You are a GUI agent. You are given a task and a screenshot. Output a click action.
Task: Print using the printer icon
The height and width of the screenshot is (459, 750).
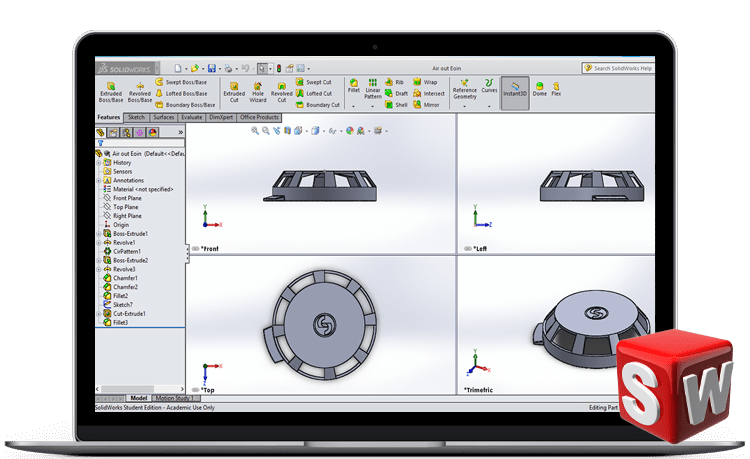coord(229,68)
